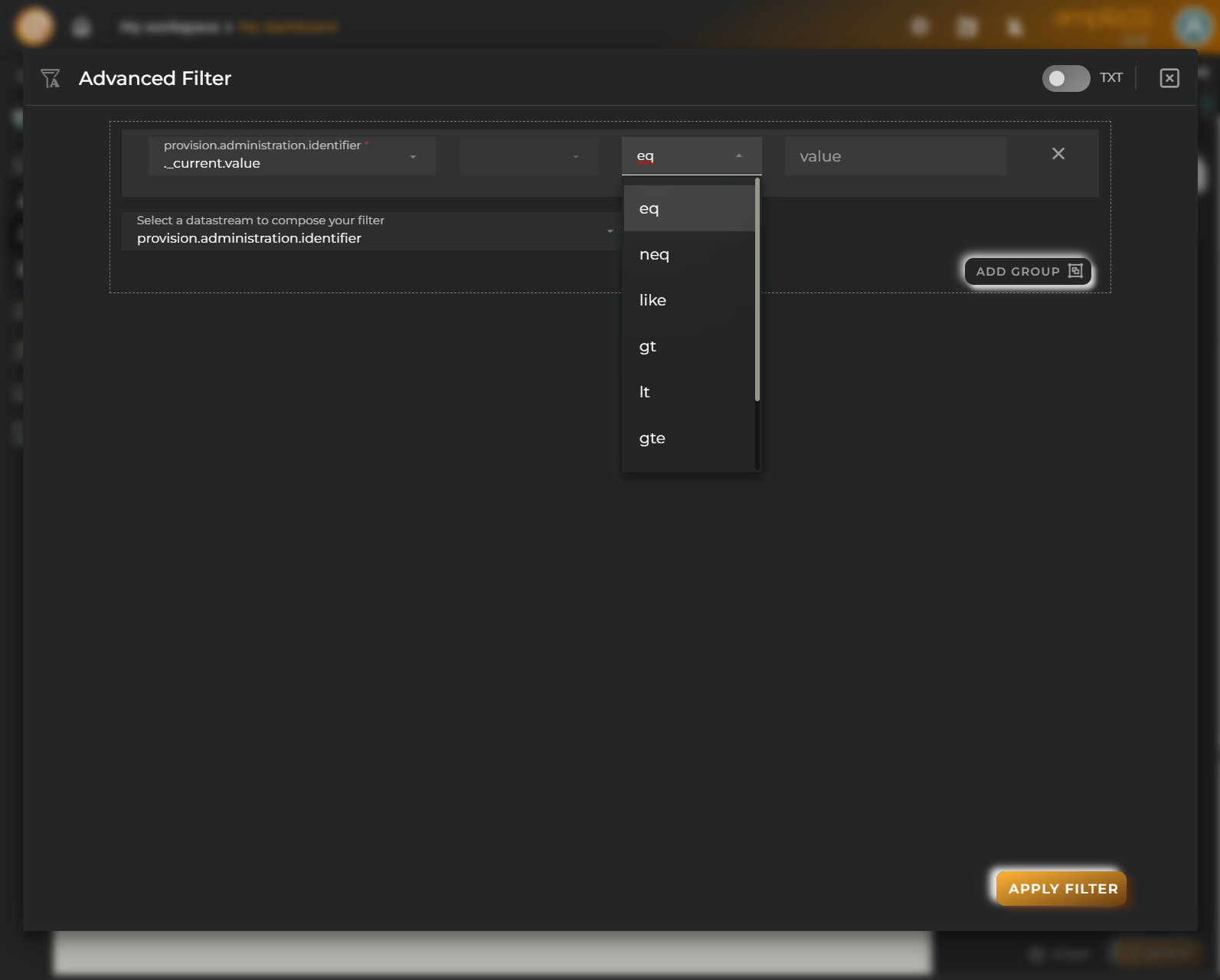Click the Advanced Filter funnel icon
The width and height of the screenshot is (1220, 980).
[51, 78]
